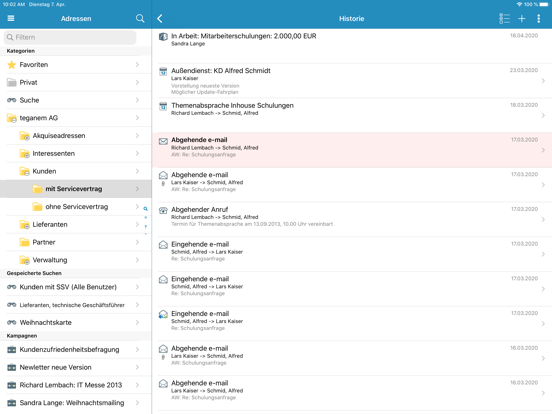Expand teganem AG chevron
Image resolution: width=552 pixels, height=414 pixels.
[x=137, y=118]
